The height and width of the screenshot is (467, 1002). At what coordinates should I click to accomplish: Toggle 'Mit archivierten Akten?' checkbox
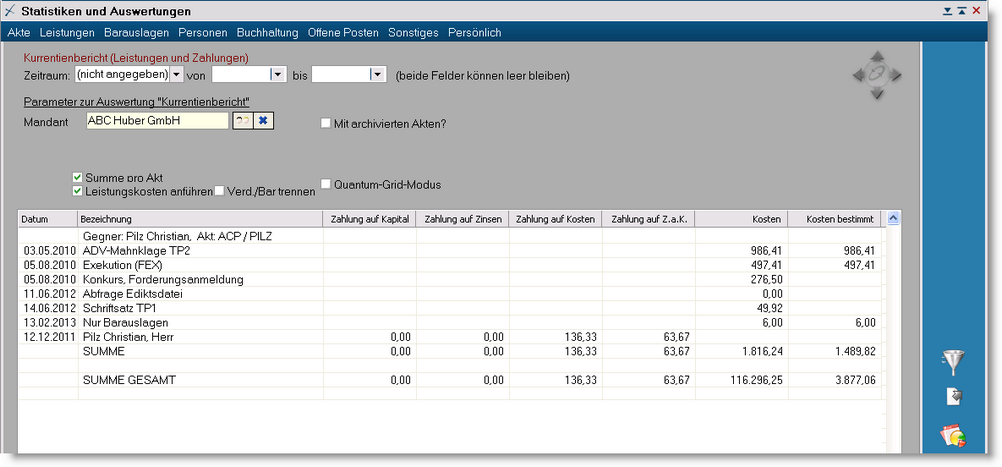point(326,123)
